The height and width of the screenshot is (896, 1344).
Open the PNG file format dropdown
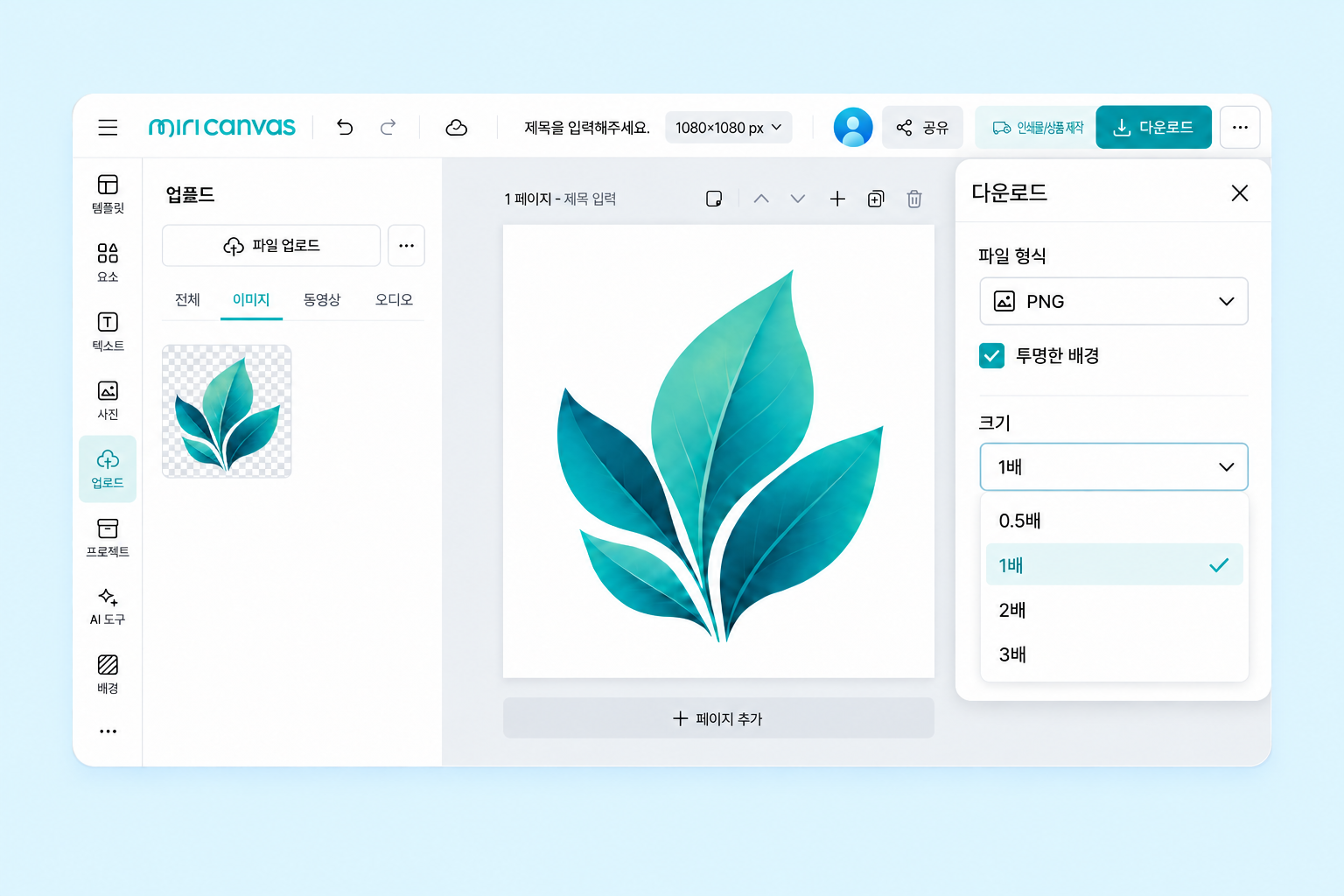pyautogui.click(x=1114, y=301)
